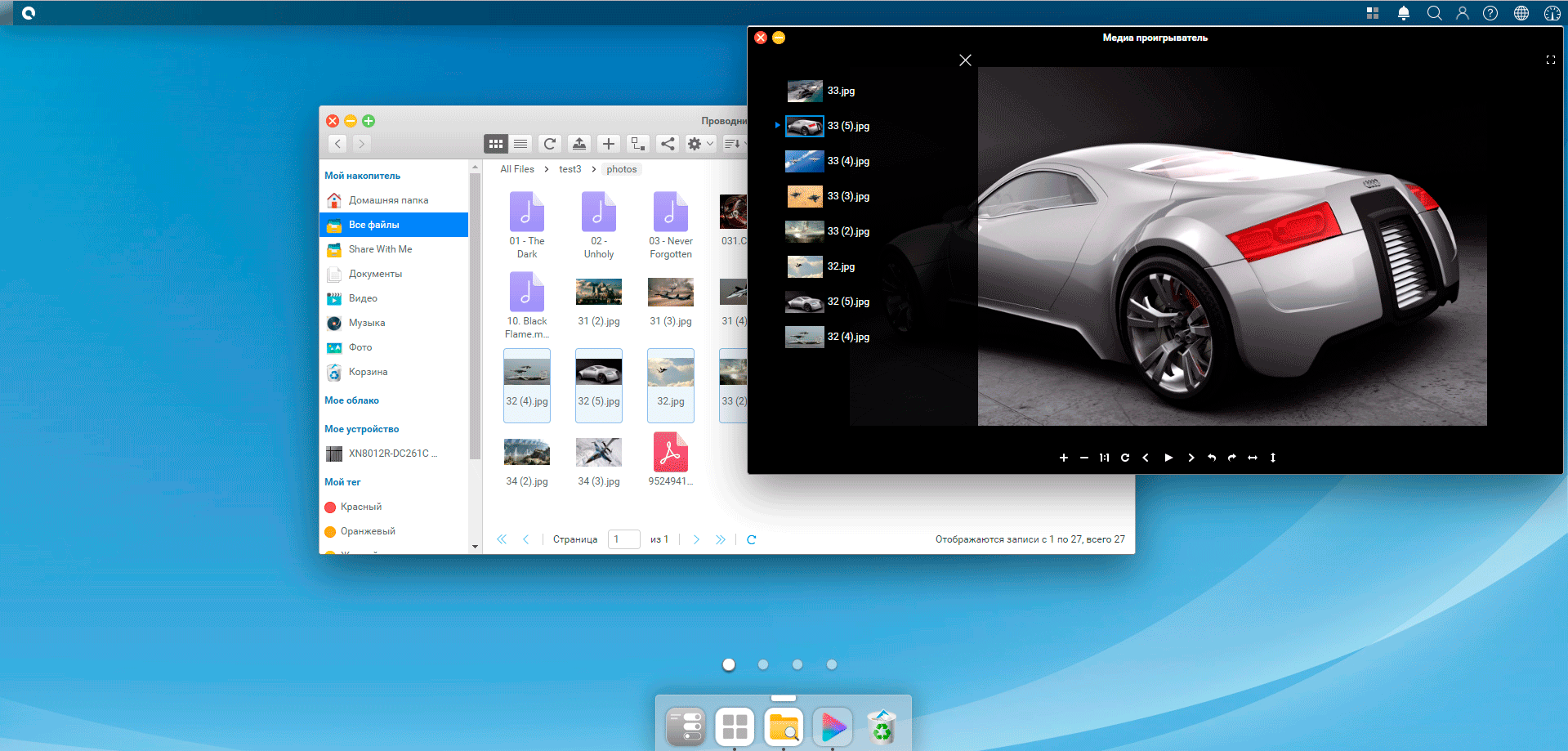Advance to next image in player

point(1191,458)
